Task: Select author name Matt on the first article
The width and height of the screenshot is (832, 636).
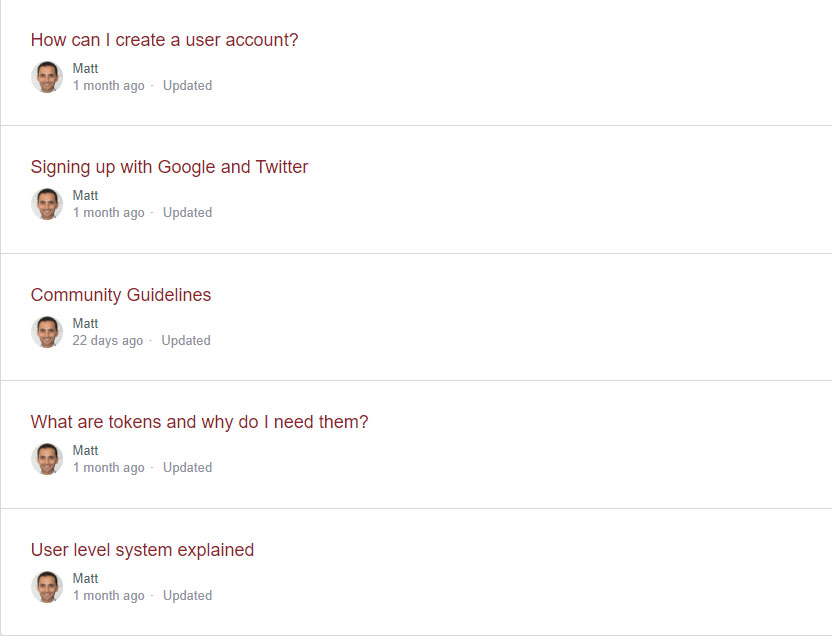Action: pos(85,68)
